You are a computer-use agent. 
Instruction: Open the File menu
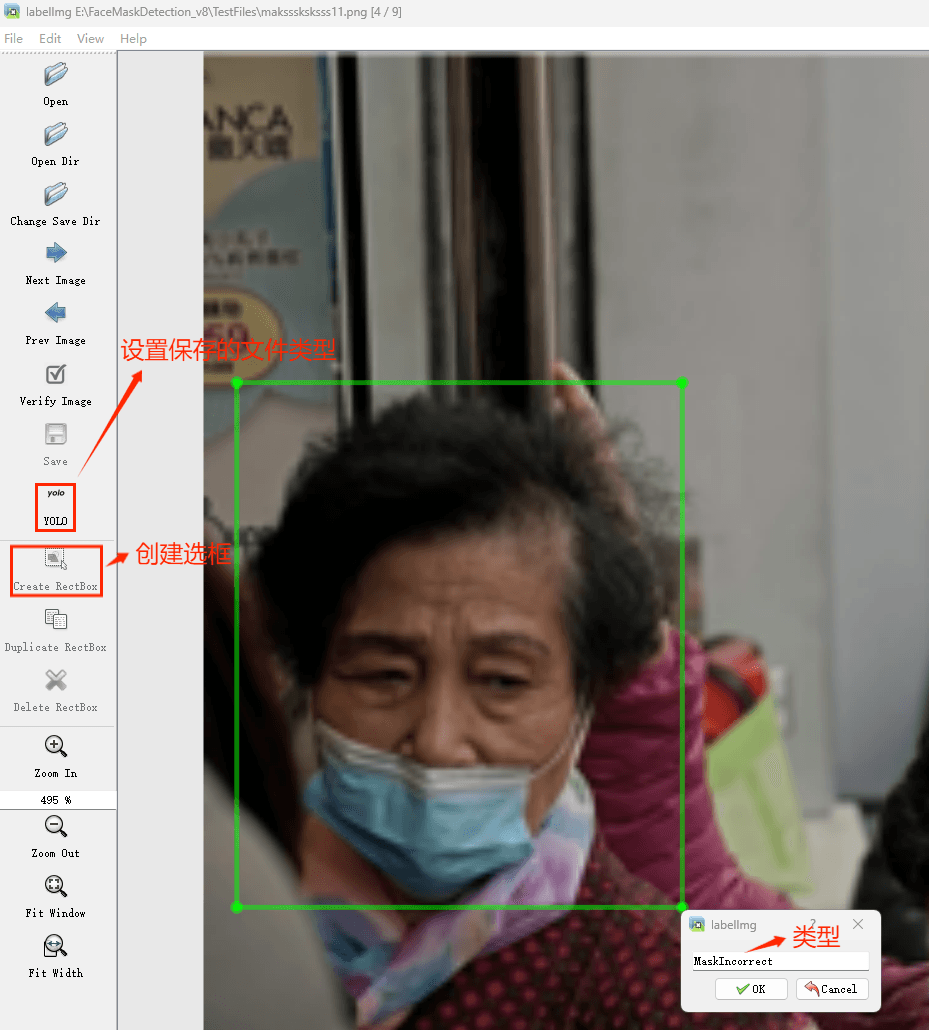tap(14, 39)
